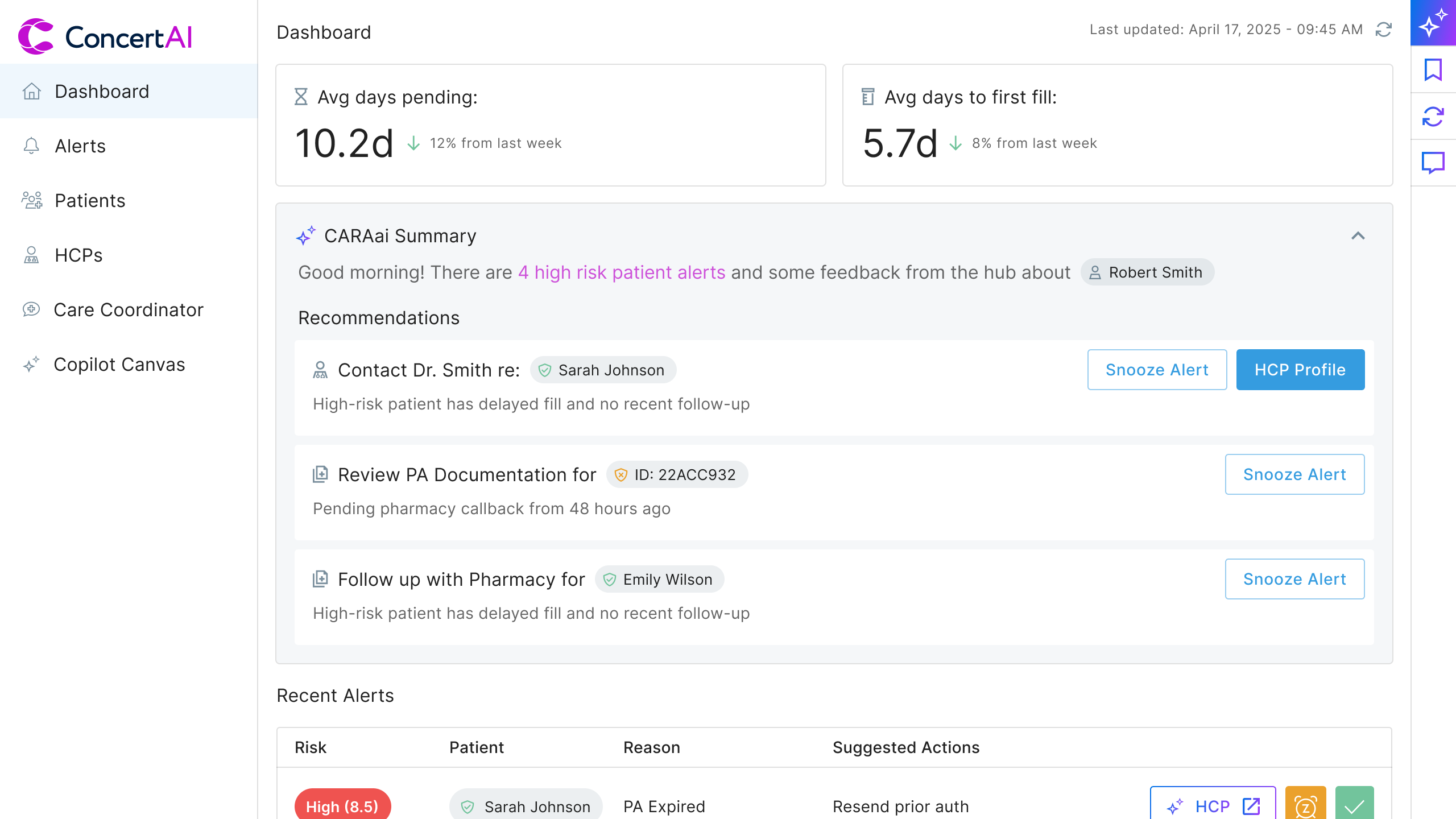
Task: Go to Patients in the sidebar
Action: click(90, 201)
